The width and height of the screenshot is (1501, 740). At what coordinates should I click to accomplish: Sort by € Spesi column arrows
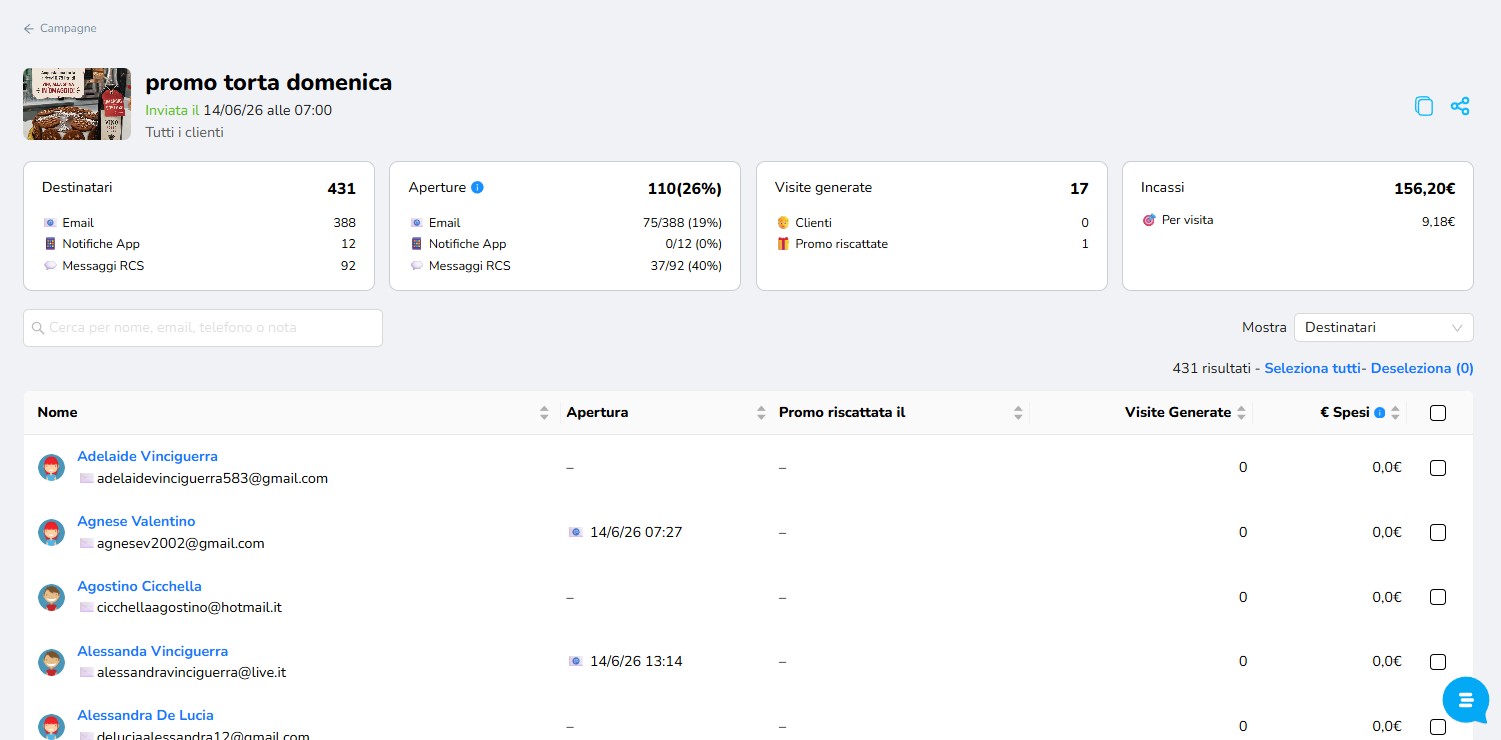(x=1396, y=412)
